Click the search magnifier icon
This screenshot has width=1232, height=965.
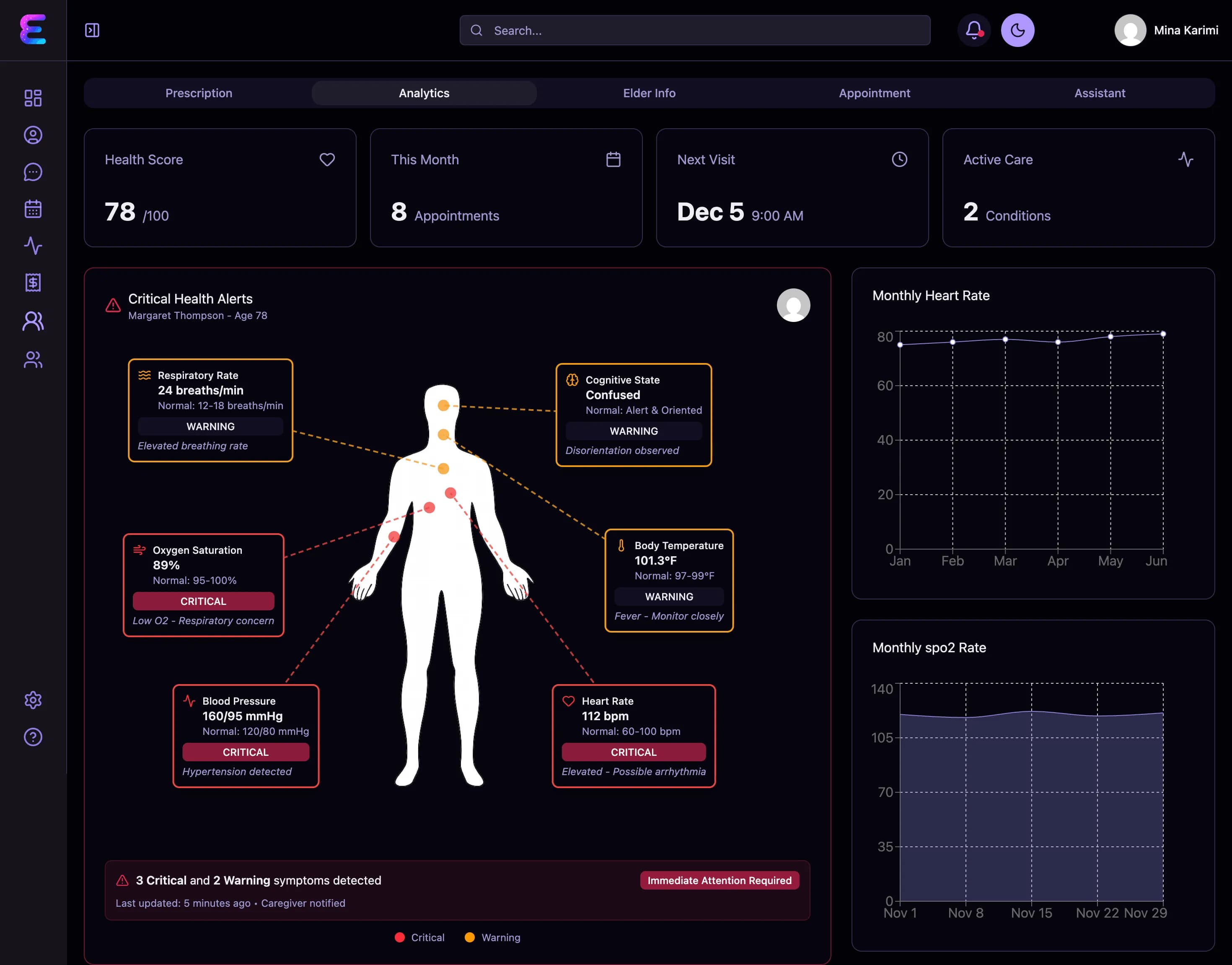[x=476, y=30]
